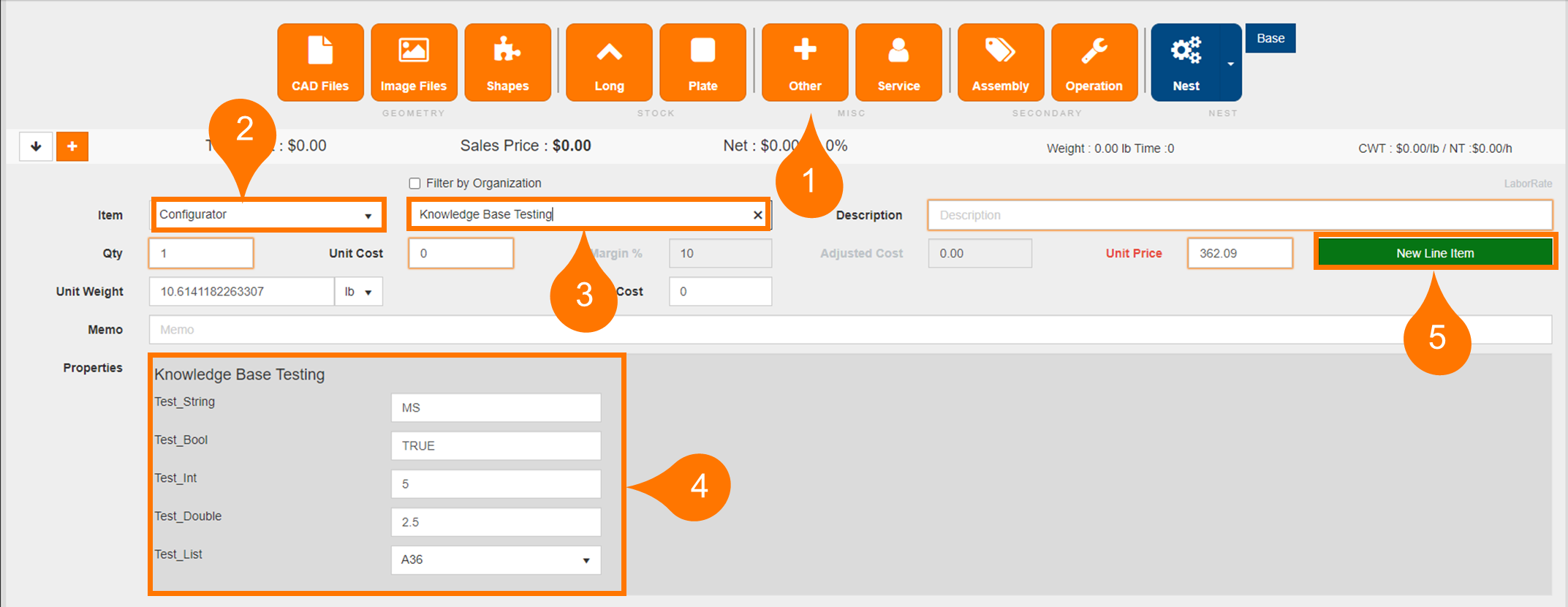Choose the Long stock button

pos(609,63)
